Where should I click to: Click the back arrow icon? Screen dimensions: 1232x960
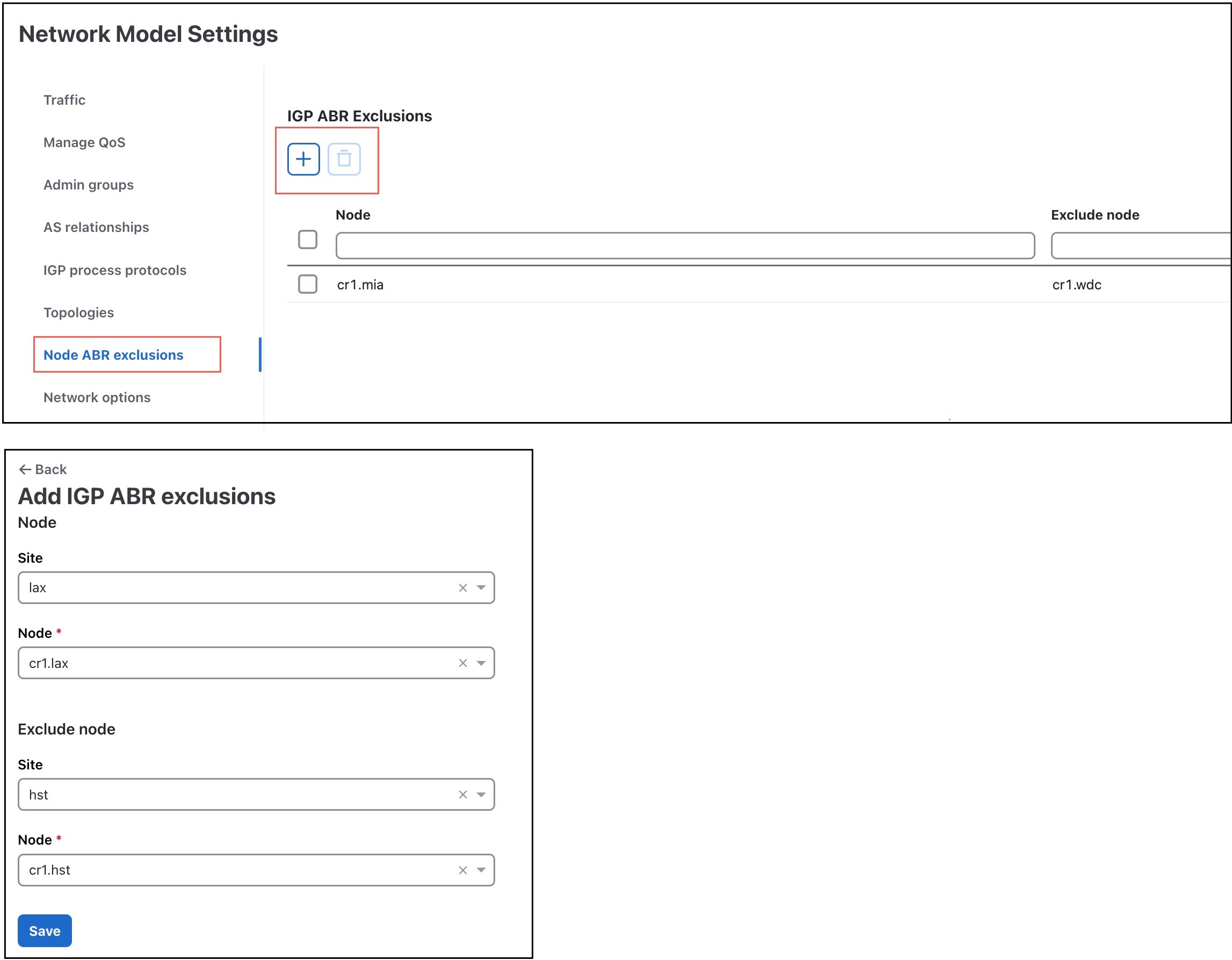tap(24, 469)
